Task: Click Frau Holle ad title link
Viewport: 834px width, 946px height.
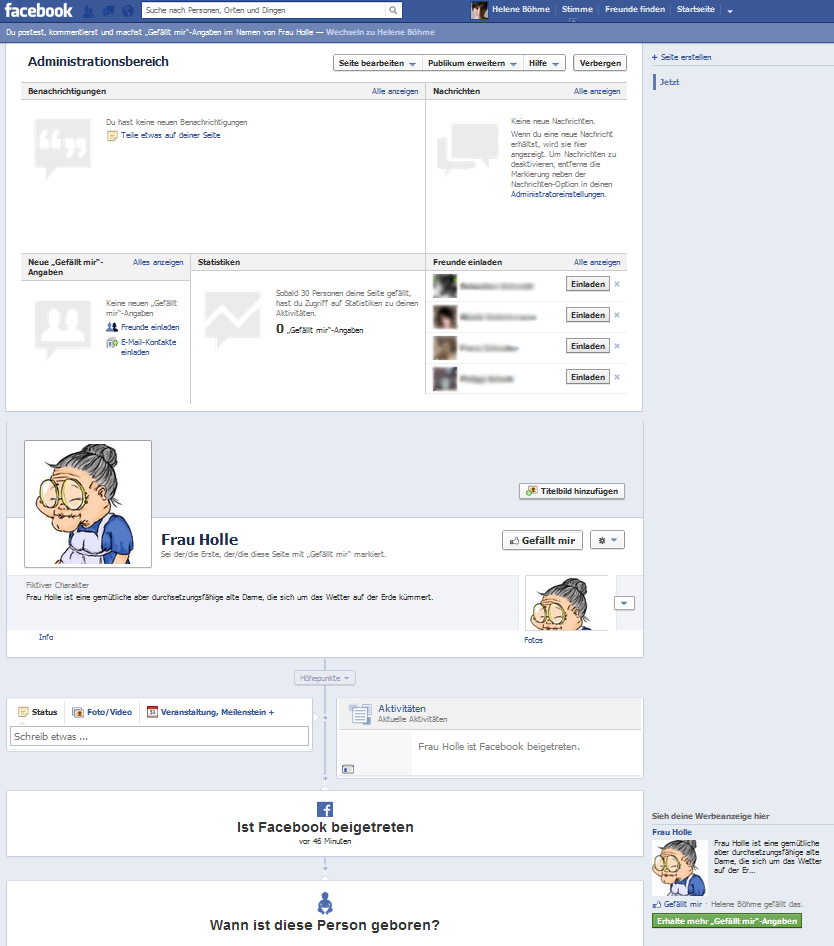Action: (672, 832)
